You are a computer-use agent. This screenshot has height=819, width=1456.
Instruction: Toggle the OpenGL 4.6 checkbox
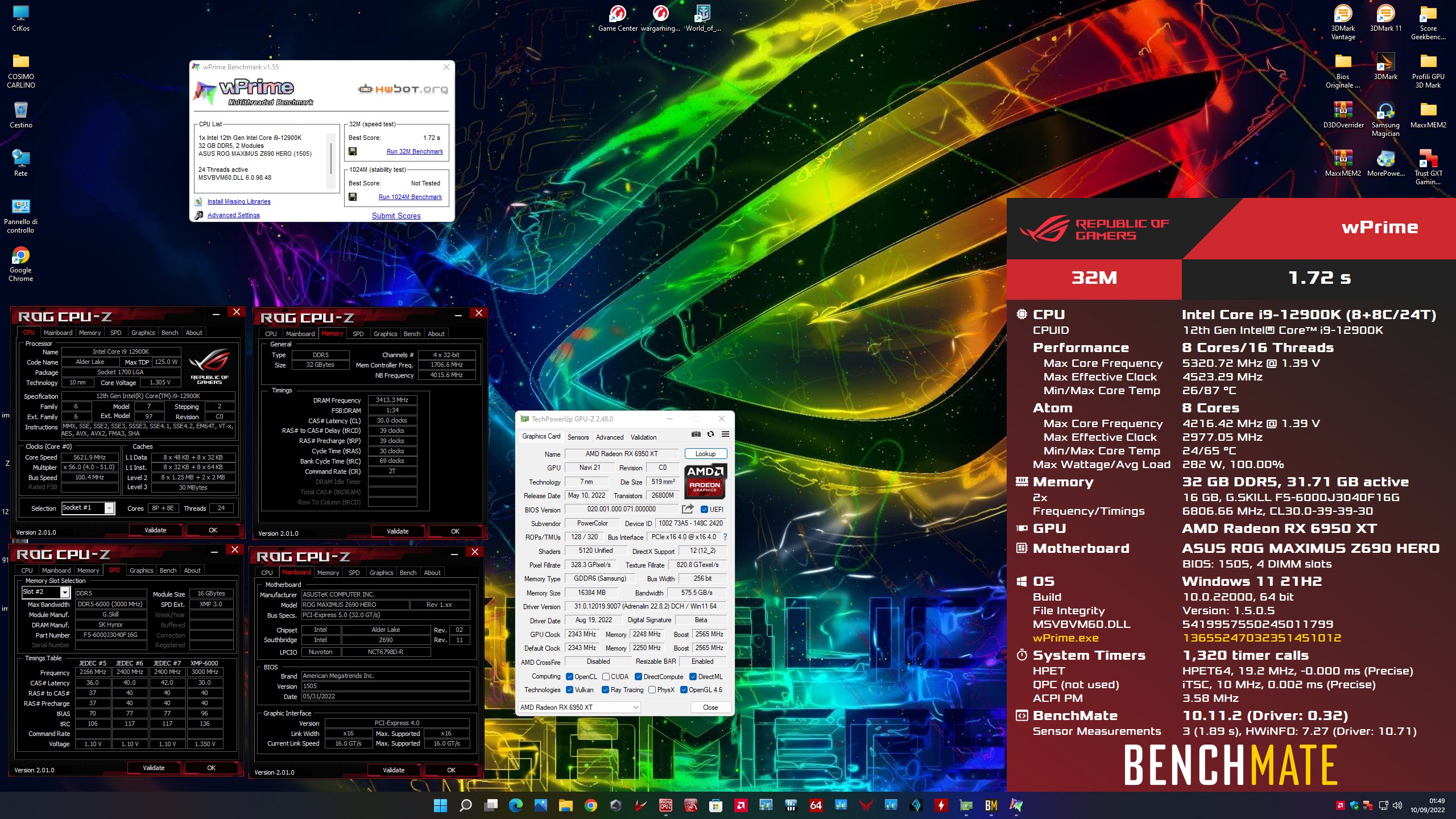(684, 690)
